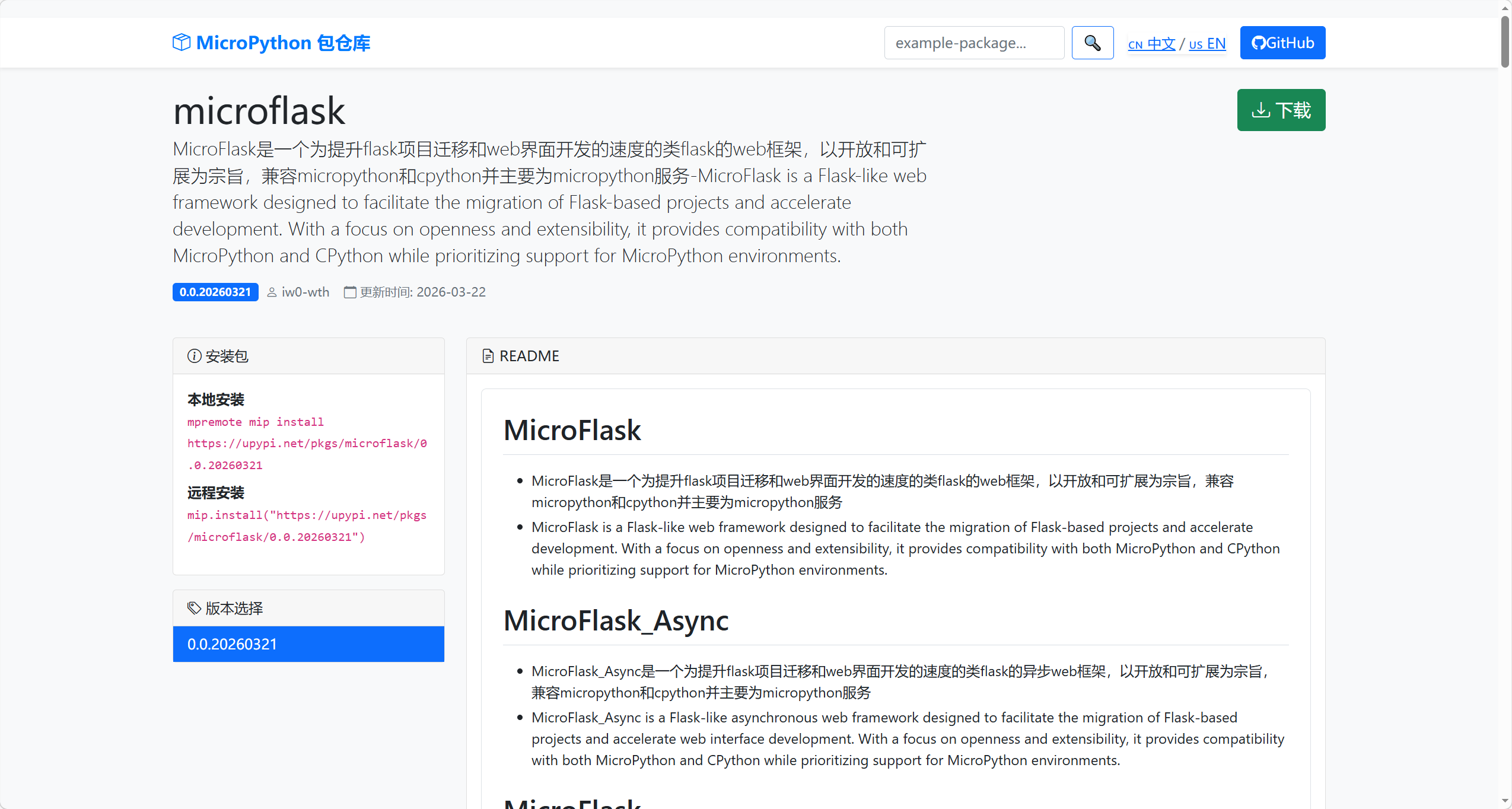Focus the example-package search field
Image resolution: width=1512 pixels, height=809 pixels.
coord(974,43)
